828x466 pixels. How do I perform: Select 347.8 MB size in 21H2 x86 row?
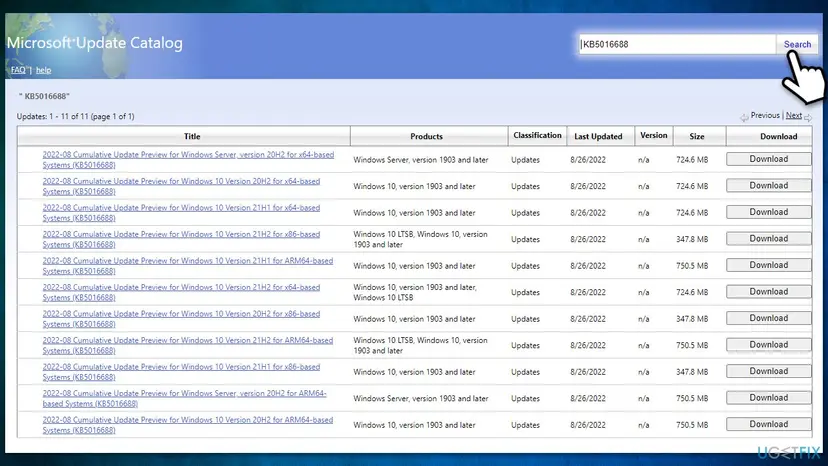(692, 239)
